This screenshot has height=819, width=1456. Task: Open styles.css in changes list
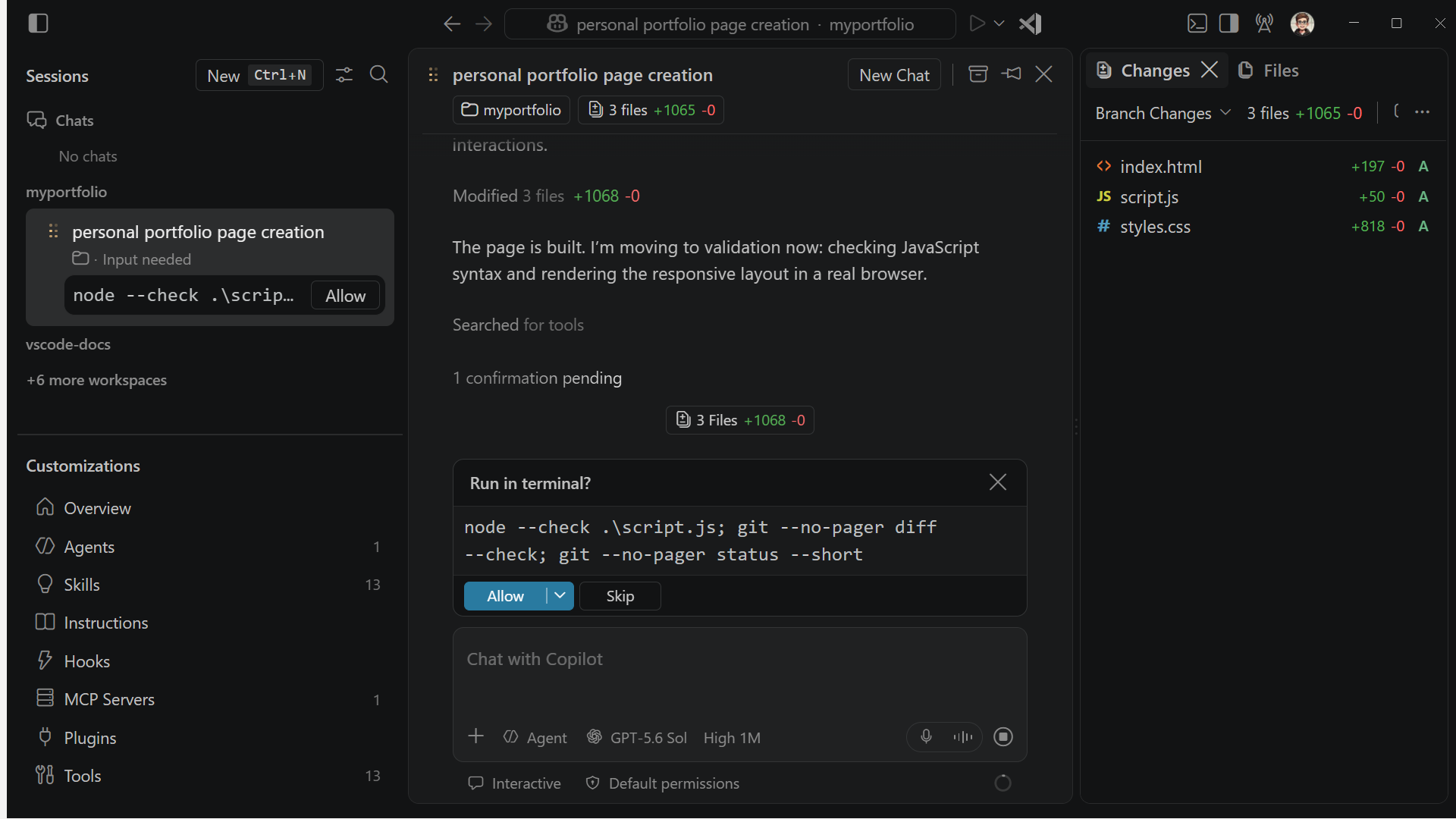(1263, 226)
